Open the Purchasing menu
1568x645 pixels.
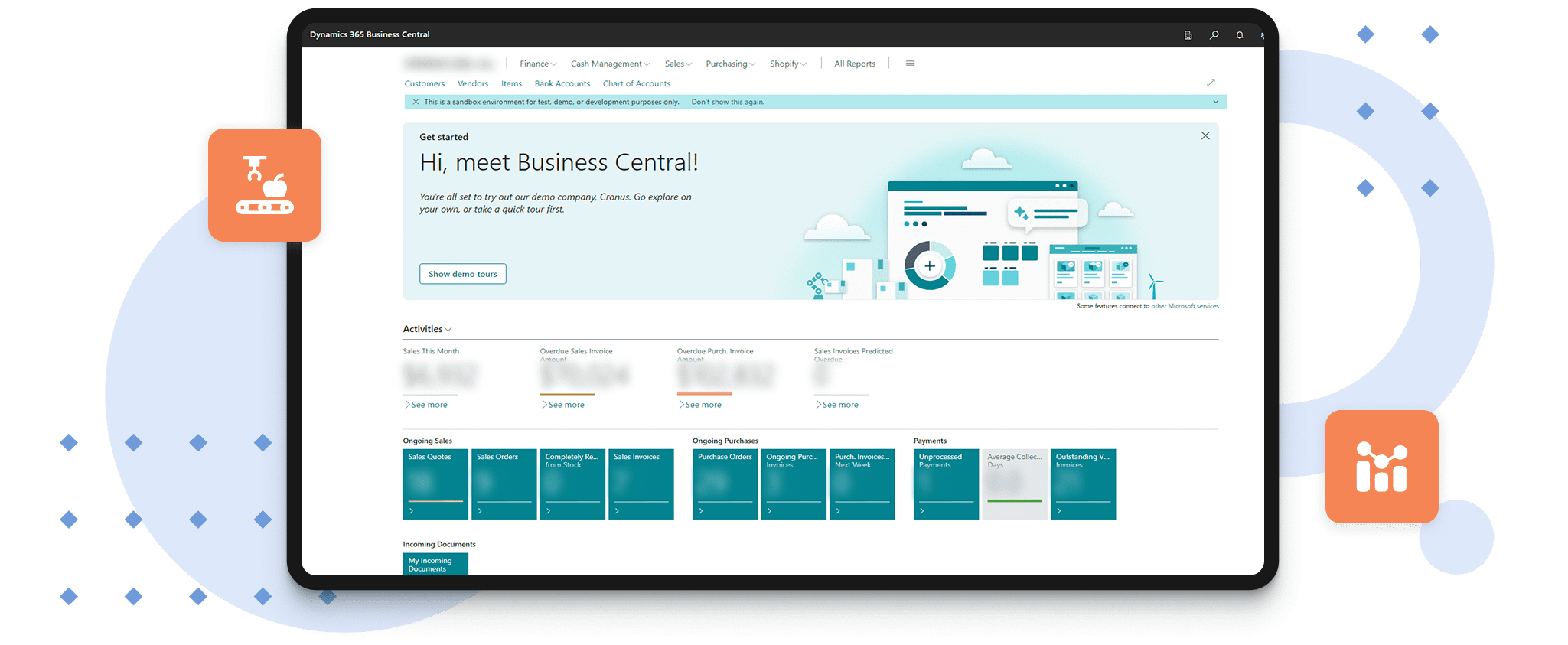(x=730, y=64)
